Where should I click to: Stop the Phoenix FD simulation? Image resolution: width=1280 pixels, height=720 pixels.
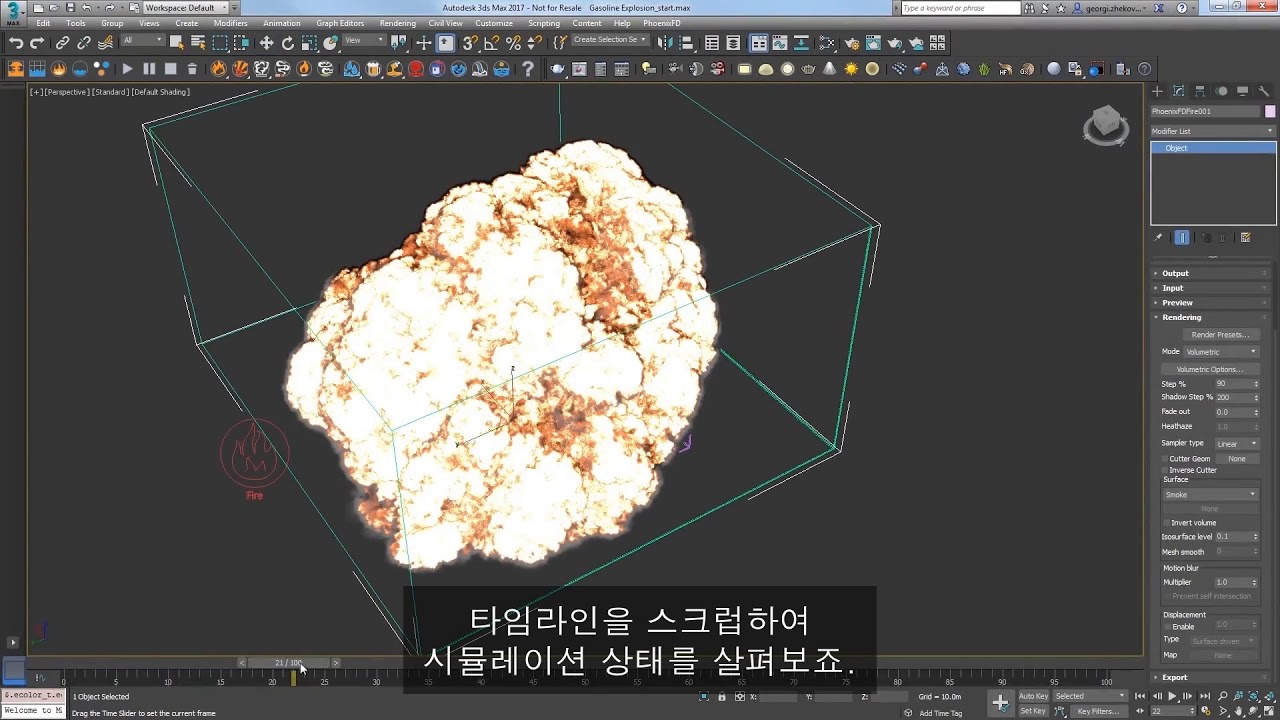[170, 69]
